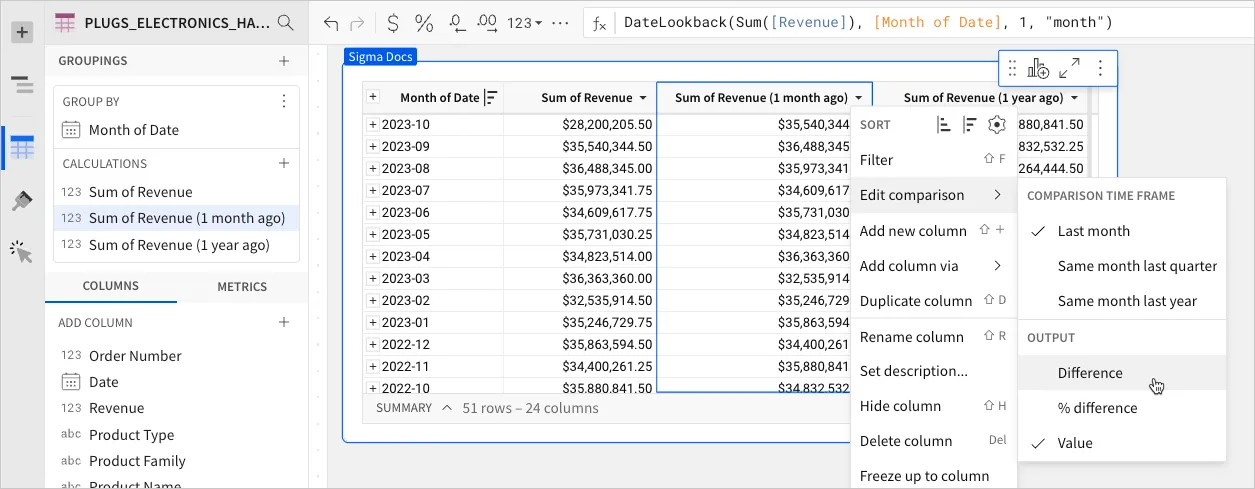Click Hide column
The image size is (1255, 489).
click(x=933, y=406)
